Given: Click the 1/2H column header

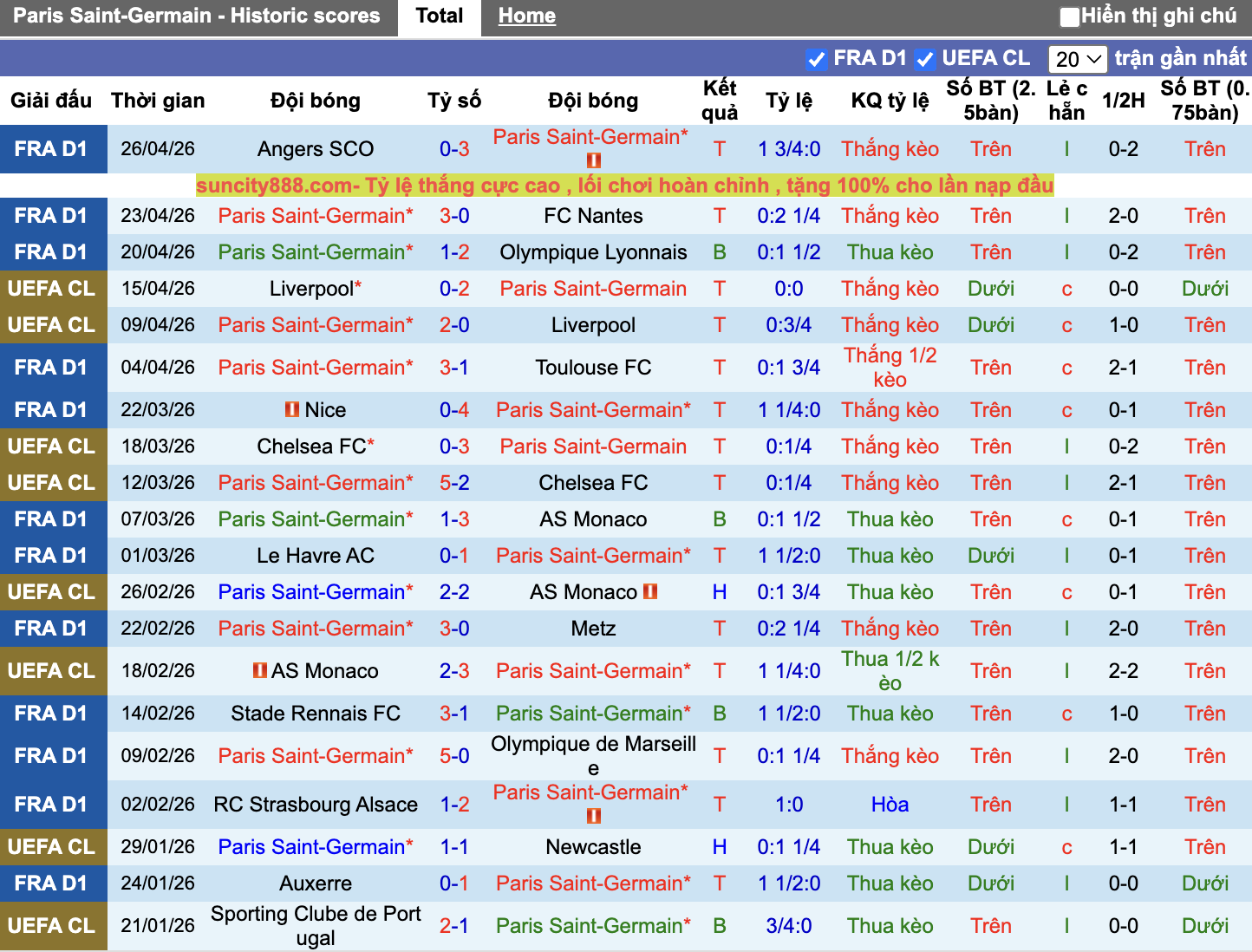Looking at the screenshot, I should point(1124,101).
